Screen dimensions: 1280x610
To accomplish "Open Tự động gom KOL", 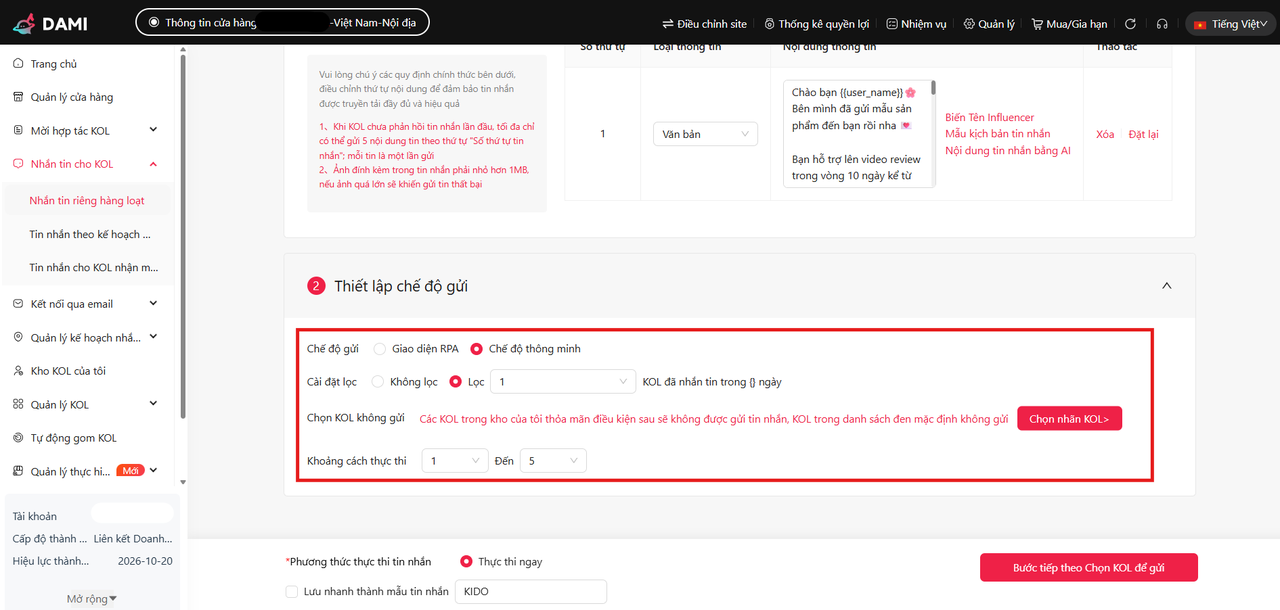I will pyautogui.click(x=73, y=438).
